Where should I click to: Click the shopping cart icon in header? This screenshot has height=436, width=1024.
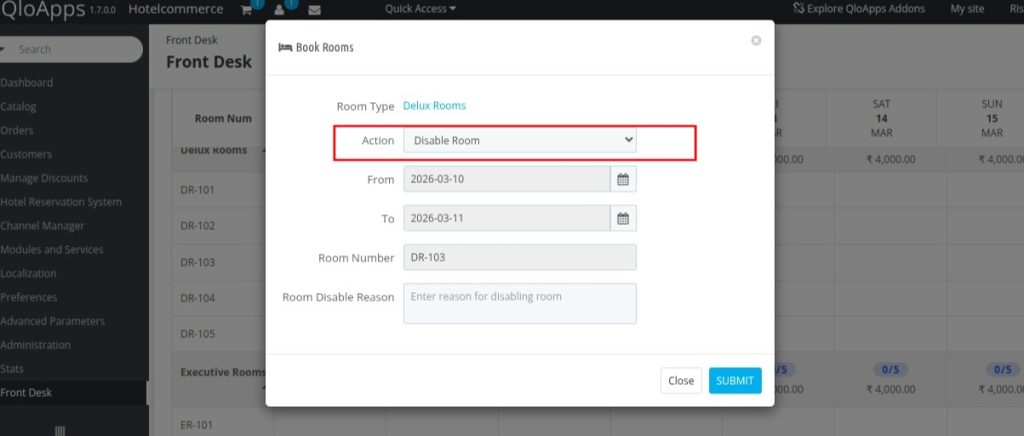click(247, 10)
